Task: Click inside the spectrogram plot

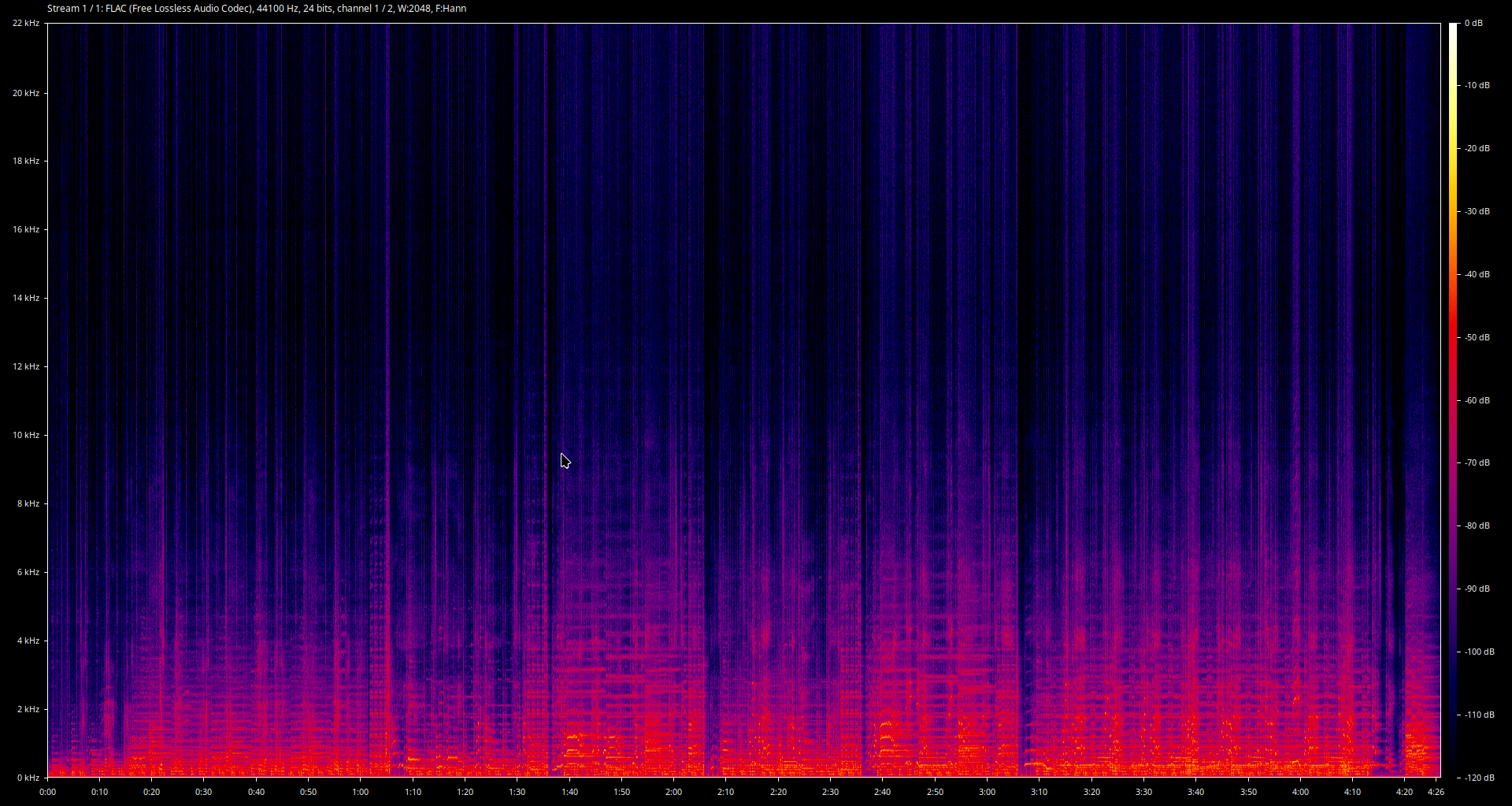Action: click(744, 400)
